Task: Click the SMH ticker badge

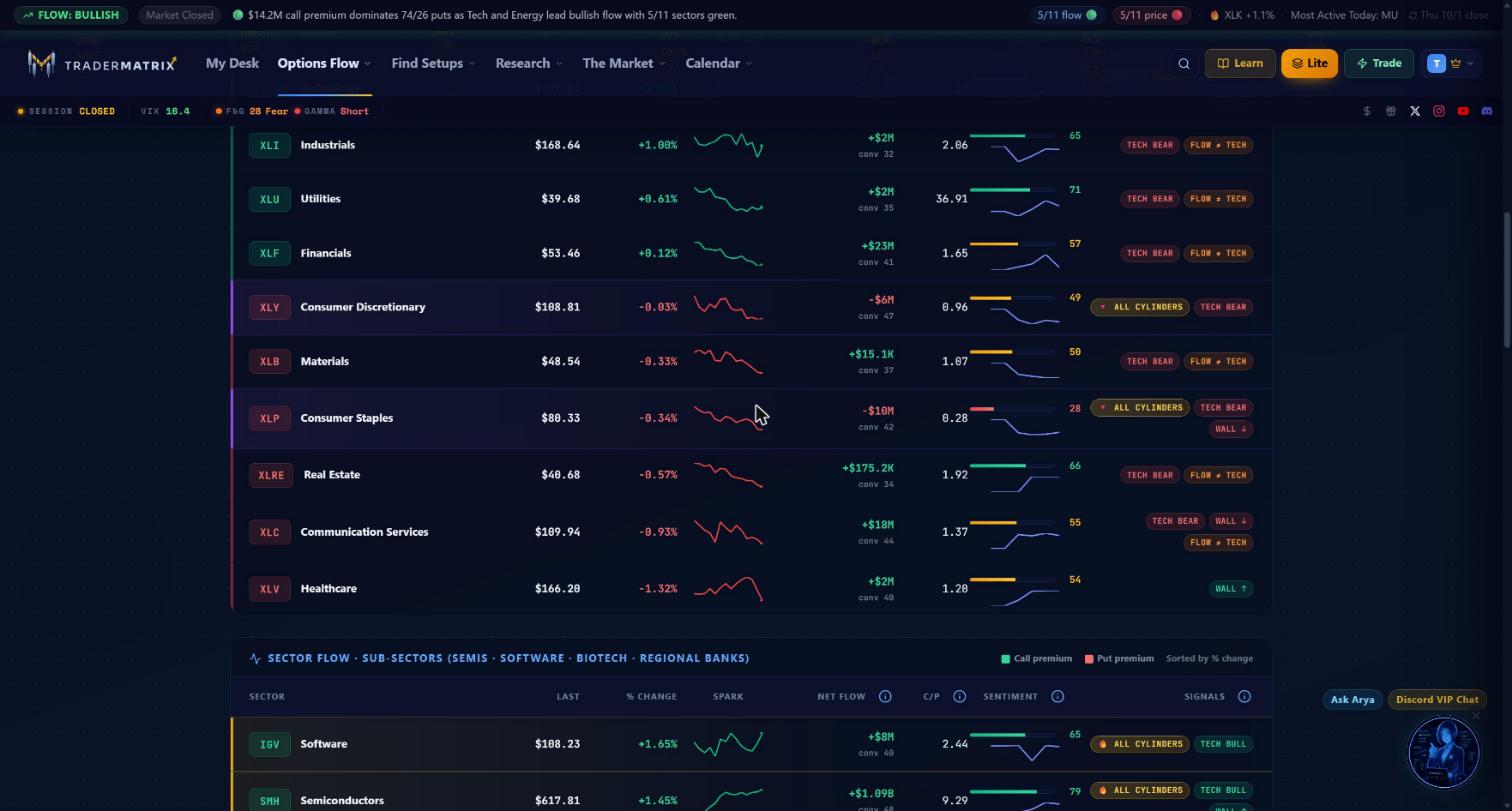Action: (x=269, y=800)
